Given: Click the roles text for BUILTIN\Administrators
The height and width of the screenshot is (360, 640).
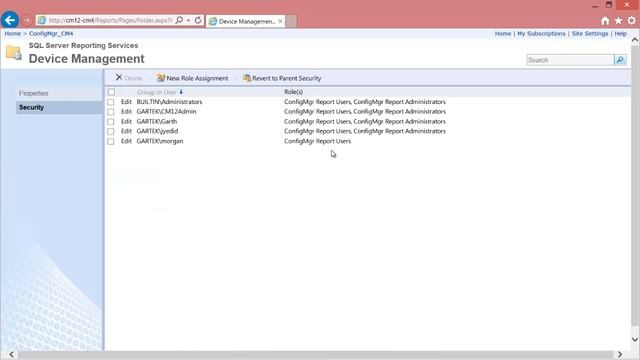Looking at the screenshot, I should [365, 102].
